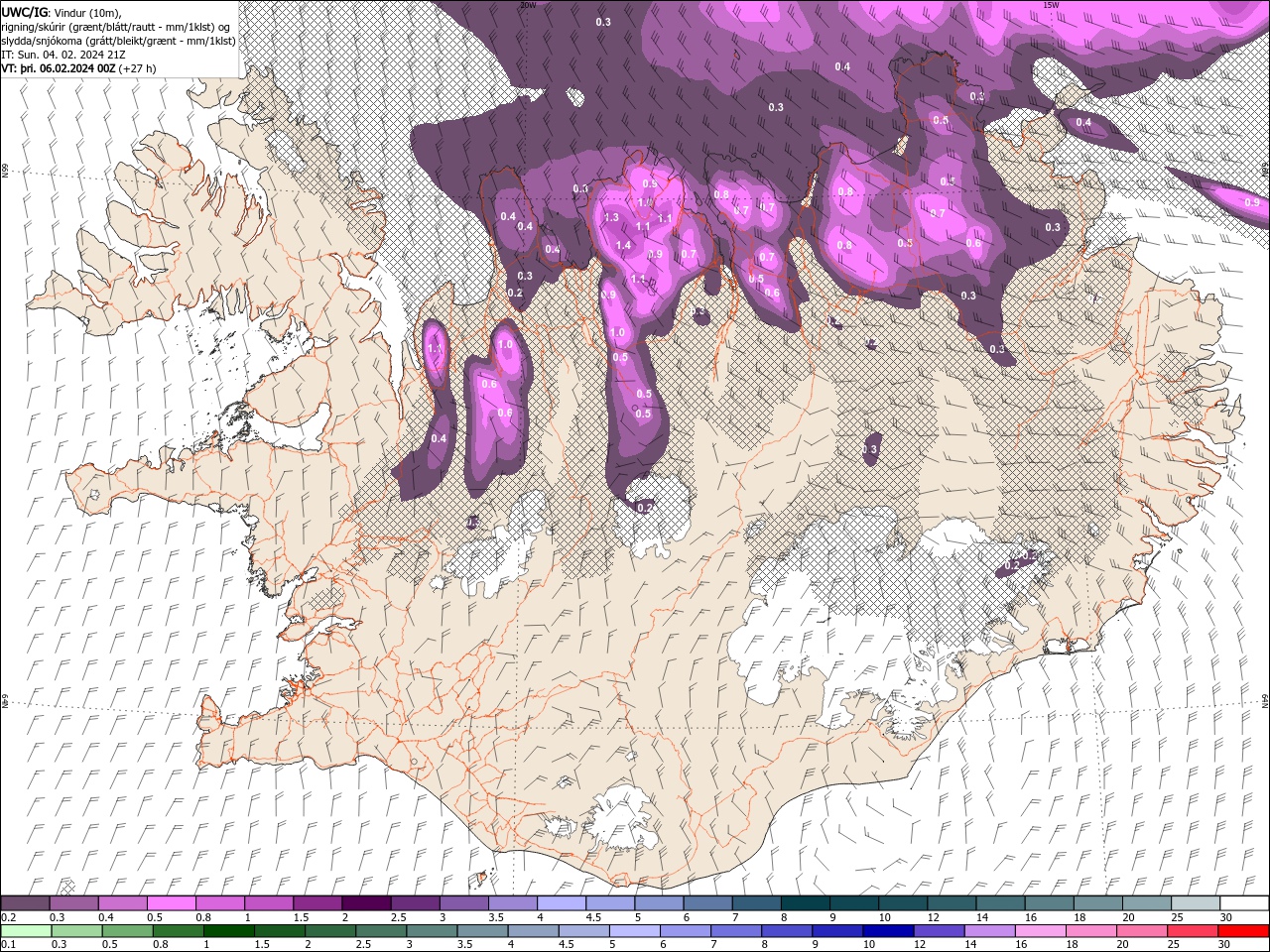This screenshot has height=952, width=1270.
Task: Select the snow-scale swatch for 1–1.5
Action: (268, 903)
